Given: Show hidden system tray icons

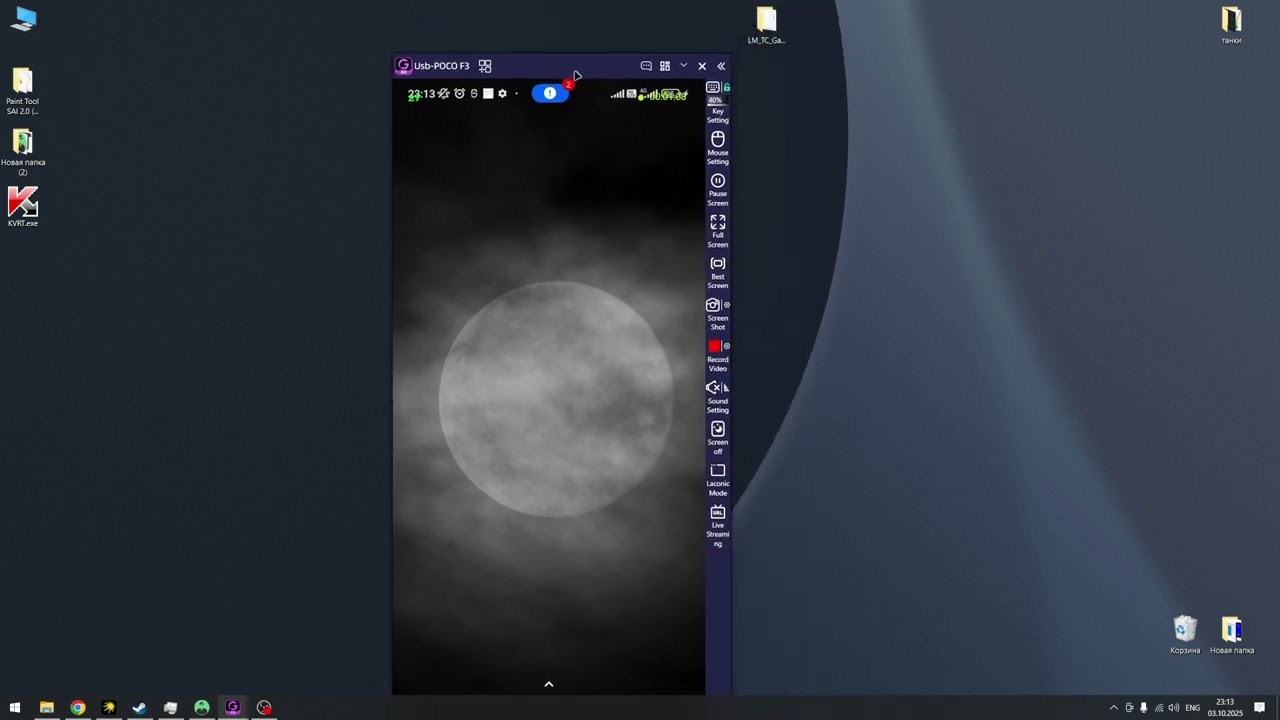Looking at the screenshot, I should pyautogui.click(x=1114, y=707).
